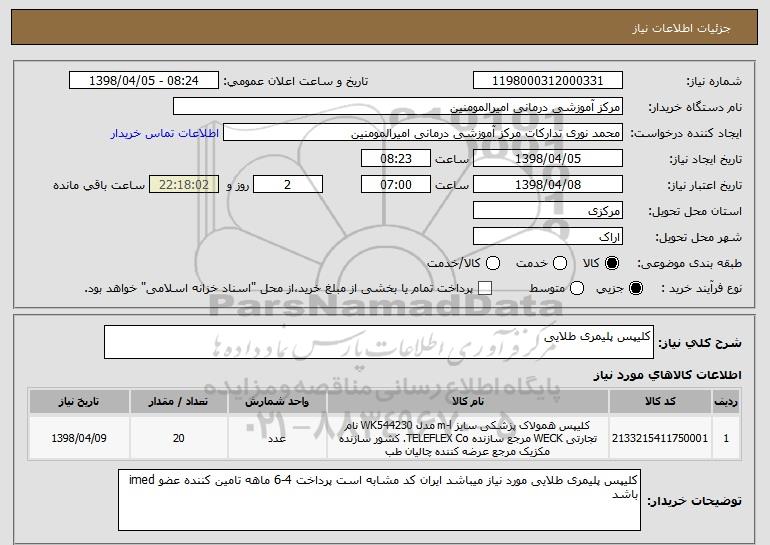Click the اطلاعات کالاهای مورد نیاز heading
Screen dimensions: 770x545
click(x=667, y=375)
